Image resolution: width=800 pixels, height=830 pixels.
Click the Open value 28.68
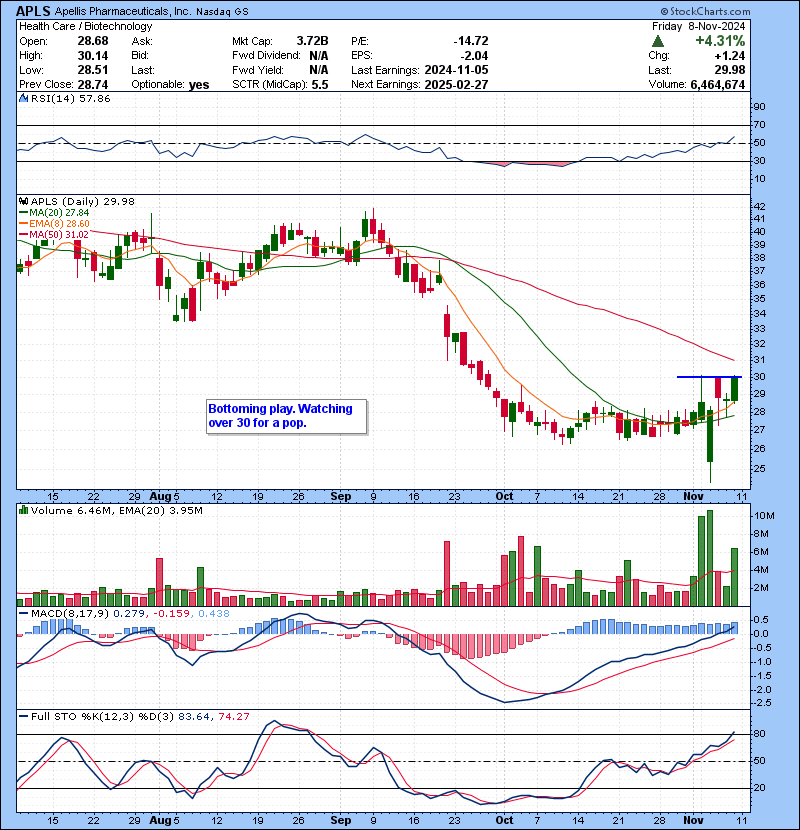tap(93, 41)
